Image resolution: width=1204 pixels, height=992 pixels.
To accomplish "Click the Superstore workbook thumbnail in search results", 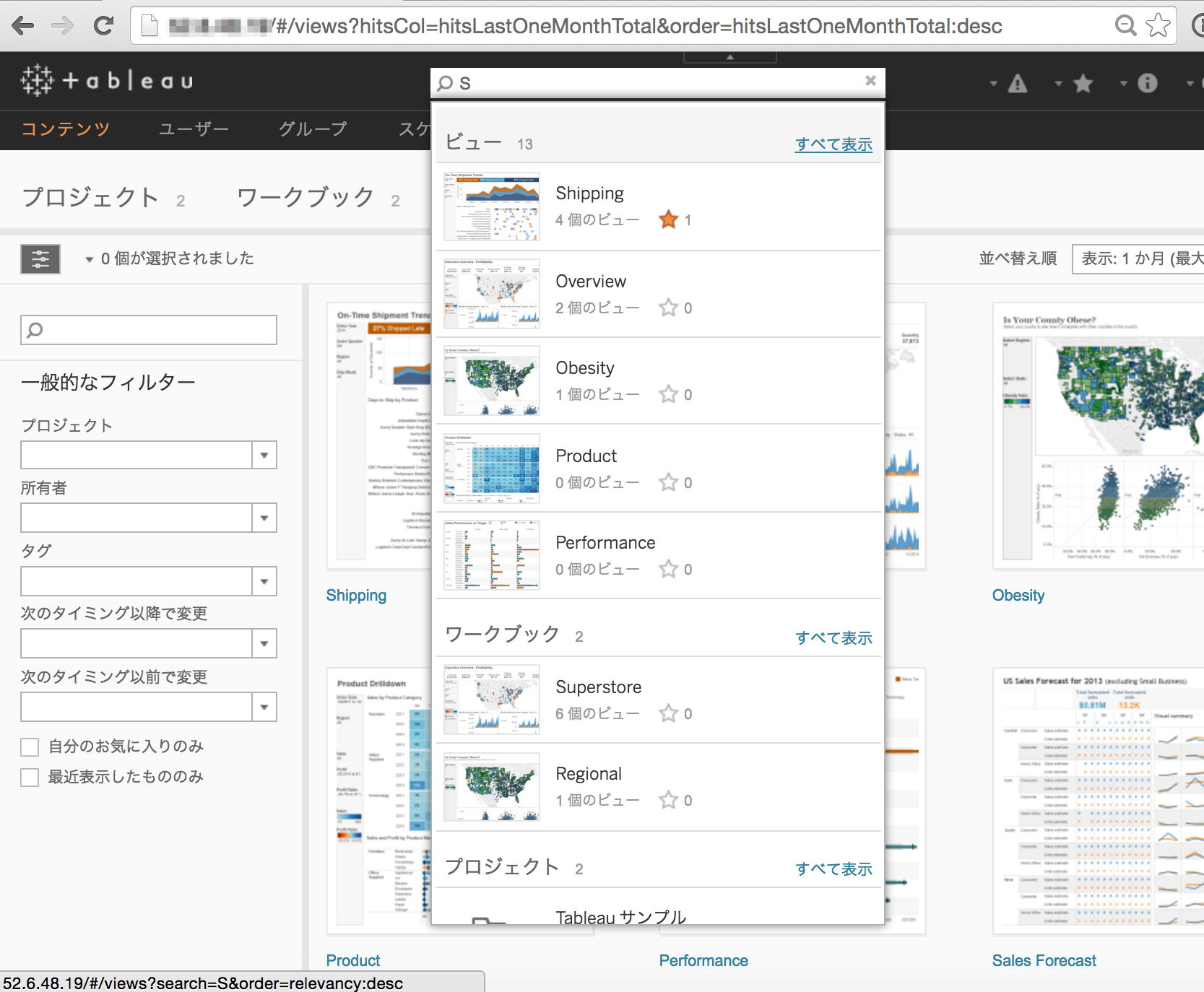I will point(491,699).
